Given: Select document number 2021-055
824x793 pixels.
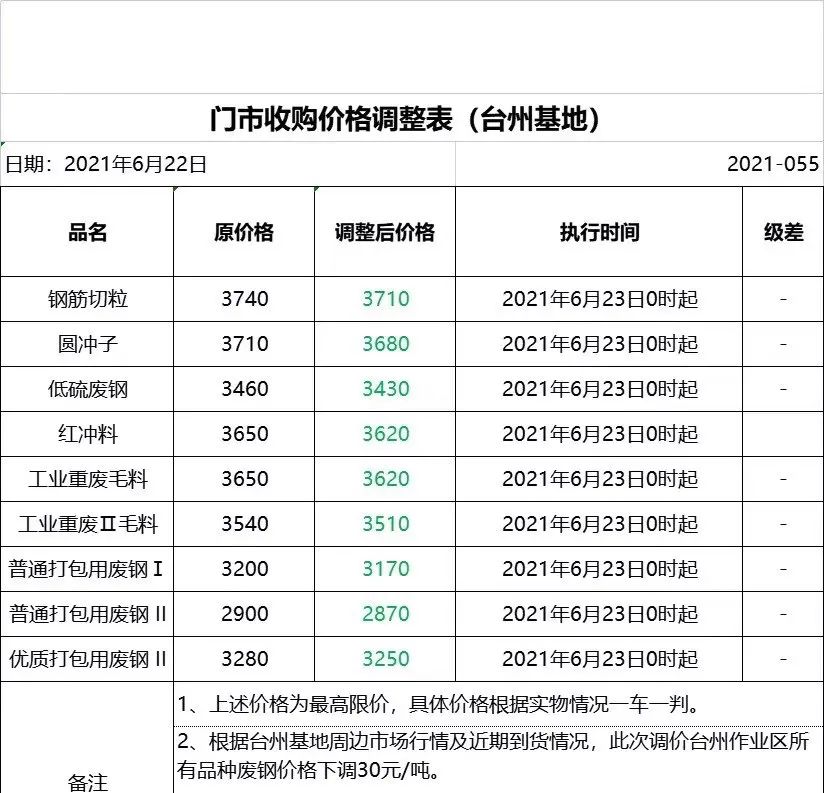Looking at the screenshot, I should (x=772, y=164).
